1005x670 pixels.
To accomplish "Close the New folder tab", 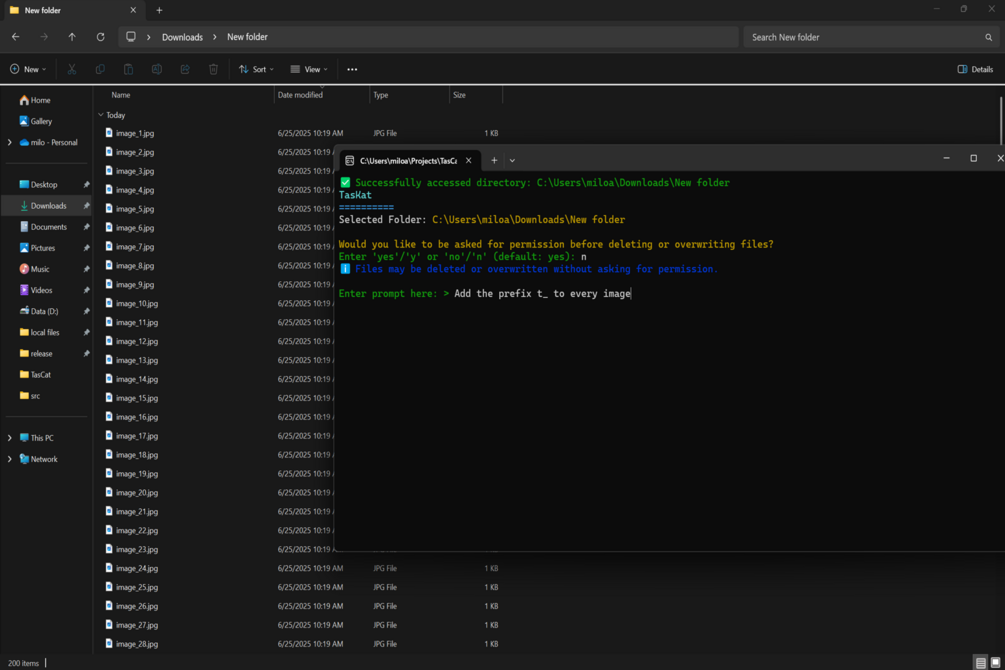I will click(x=133, y=10).
